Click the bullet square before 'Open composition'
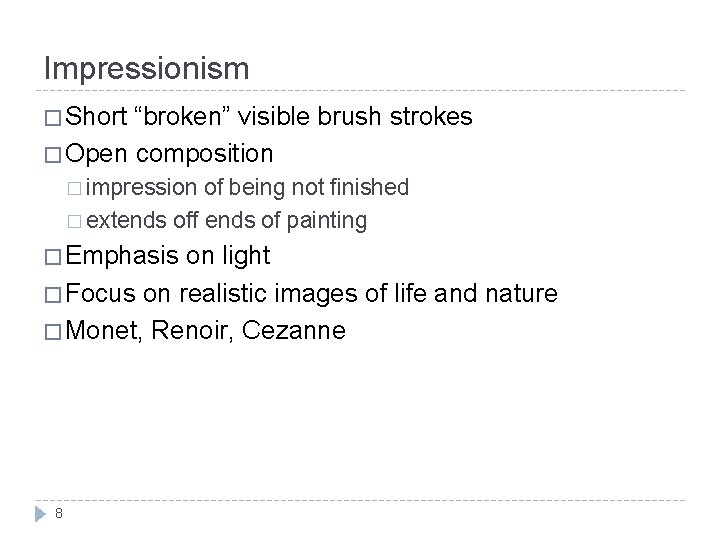This screenshot has height=540, width=720. pyautogui.click(x=53, y=155)
